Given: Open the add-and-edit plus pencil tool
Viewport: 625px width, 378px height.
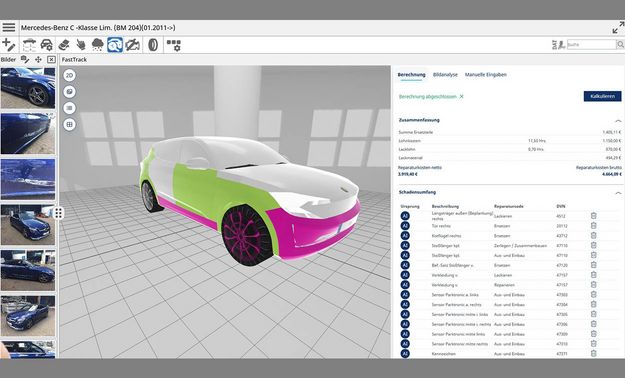Looking at the screenshot, I should 9,45.
